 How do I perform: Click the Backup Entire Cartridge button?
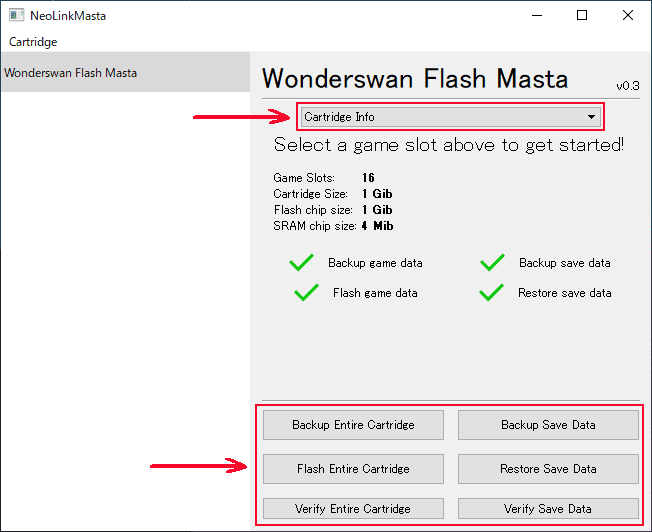(353, 425)
